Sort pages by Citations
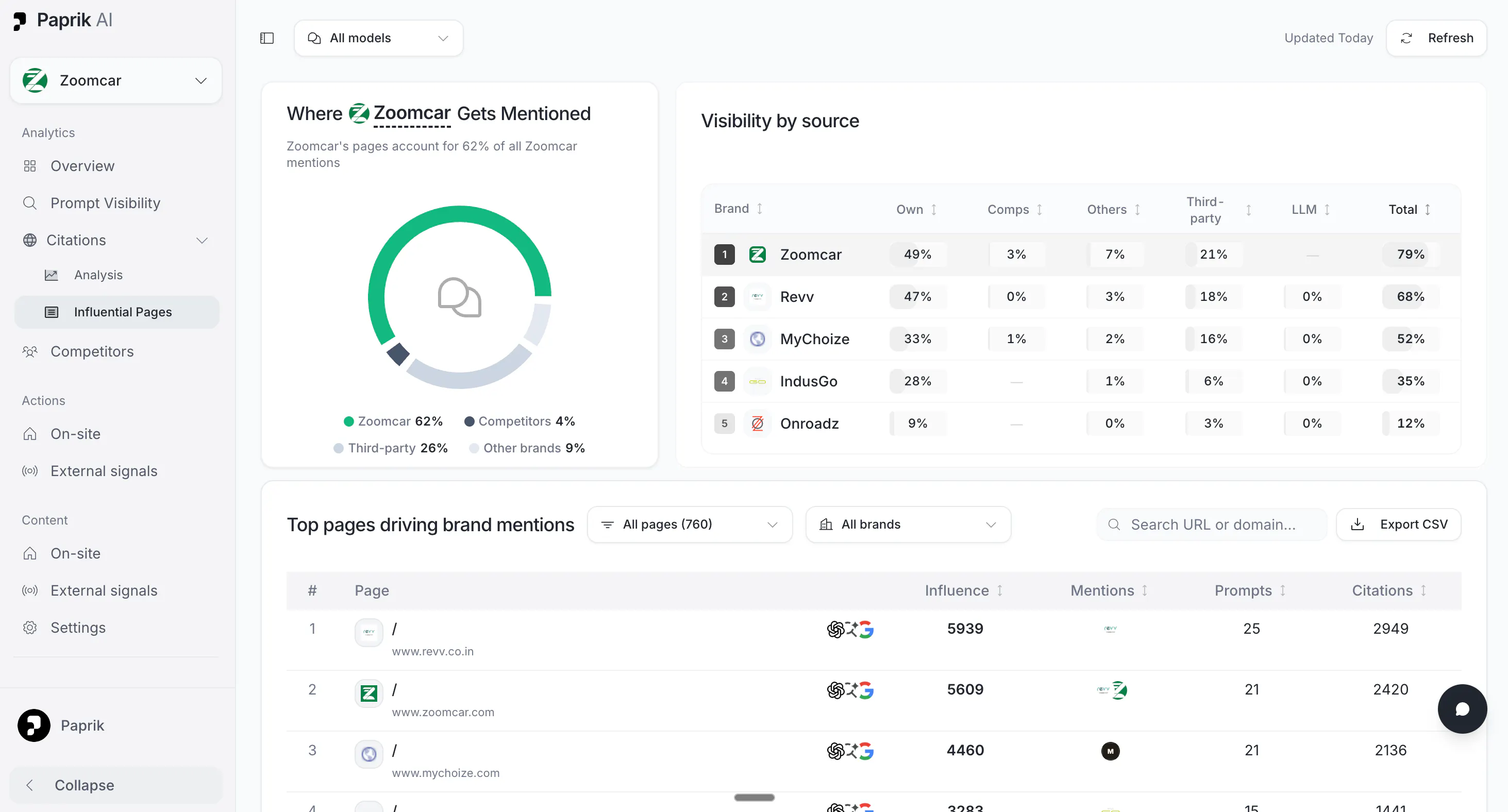1508x812 pixels. (1423, 590)
